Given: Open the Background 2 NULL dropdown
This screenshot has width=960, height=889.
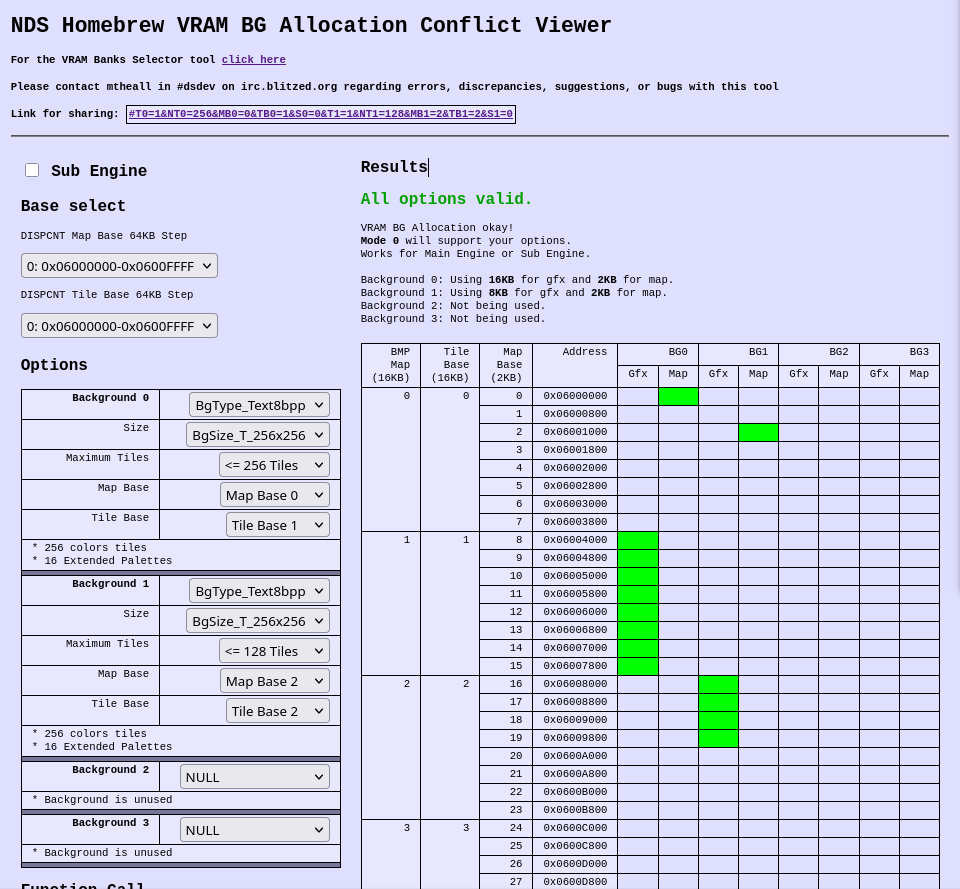Looking at the screenshot, I should tap(254, 776).
